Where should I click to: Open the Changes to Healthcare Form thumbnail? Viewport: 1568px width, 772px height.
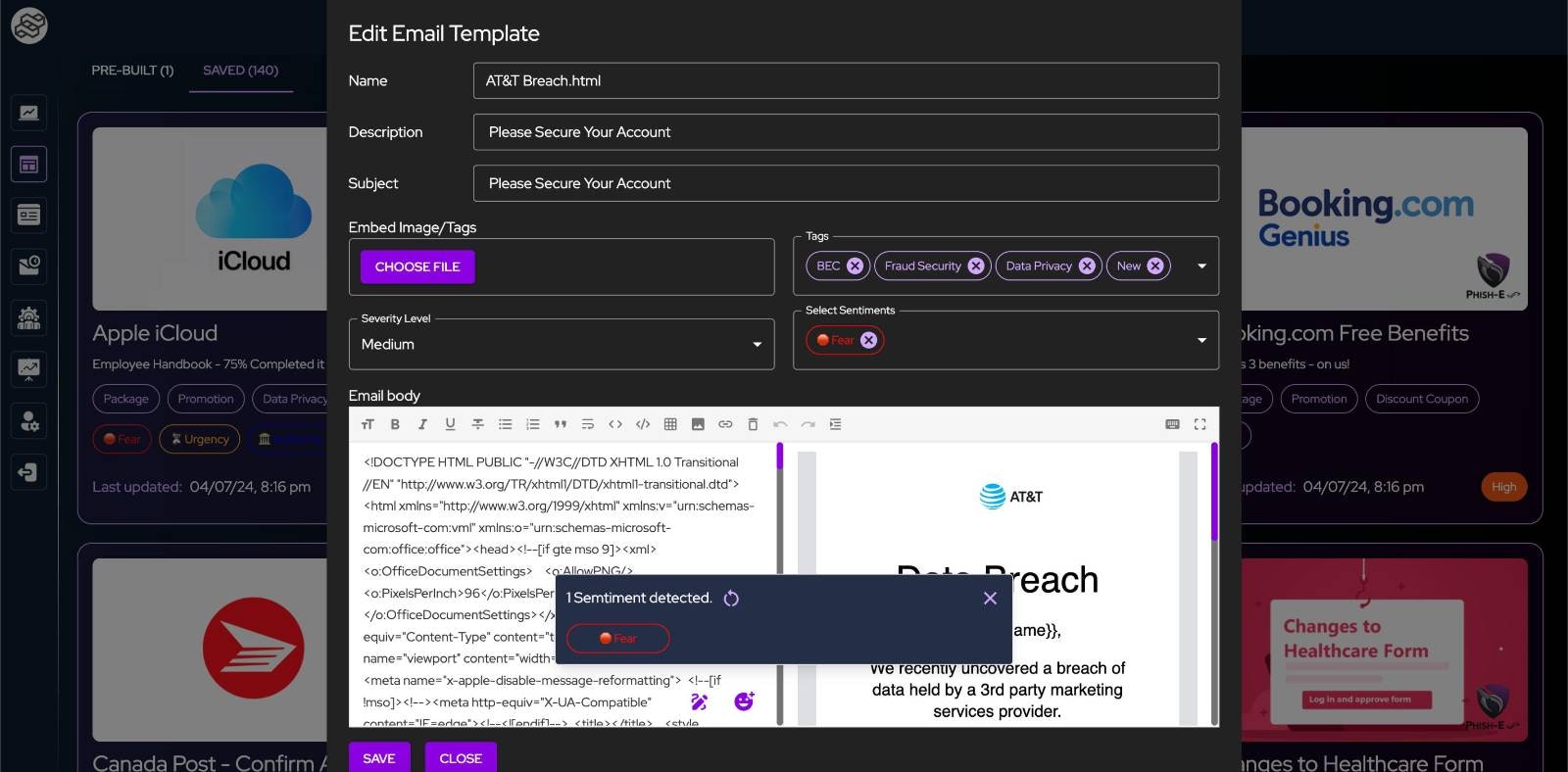coord(1385,650)
